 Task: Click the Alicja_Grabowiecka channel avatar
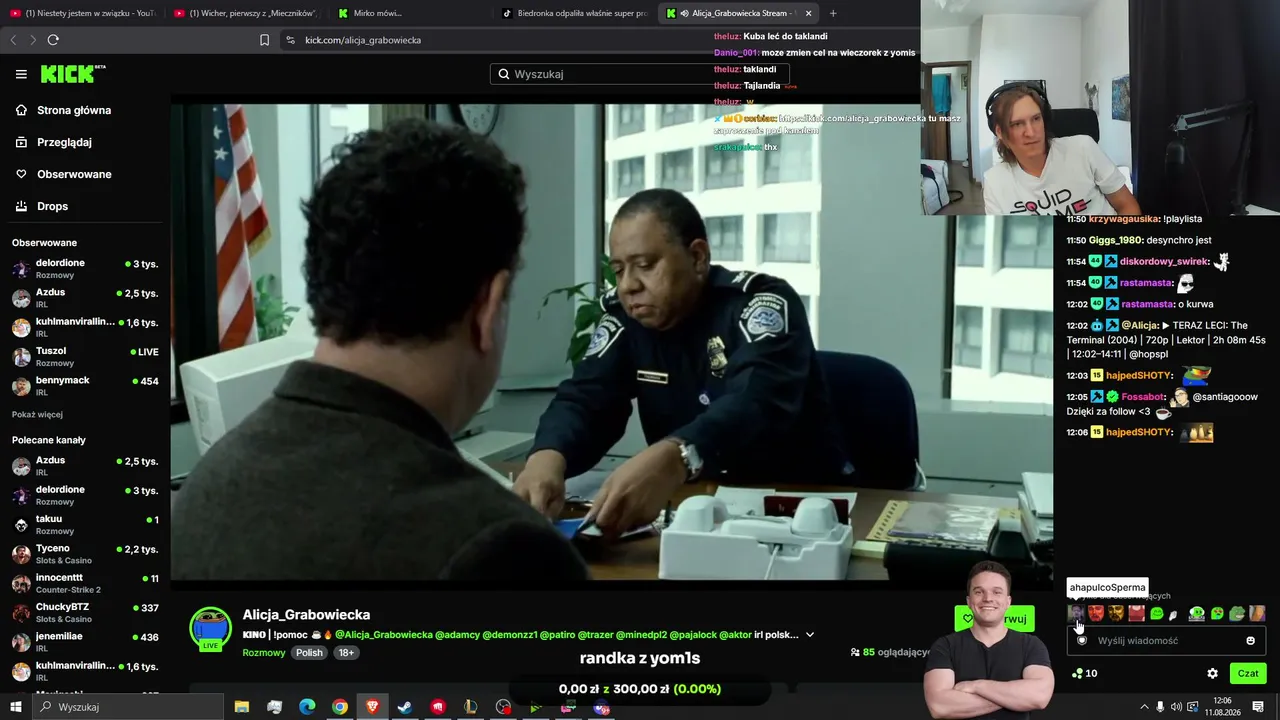(x=211, y=628)
